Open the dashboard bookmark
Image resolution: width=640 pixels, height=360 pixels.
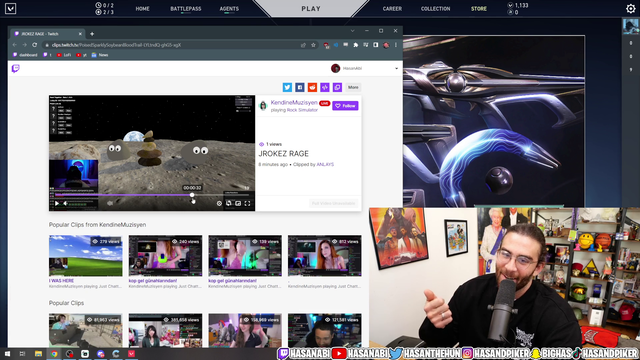tap(25, 55)
